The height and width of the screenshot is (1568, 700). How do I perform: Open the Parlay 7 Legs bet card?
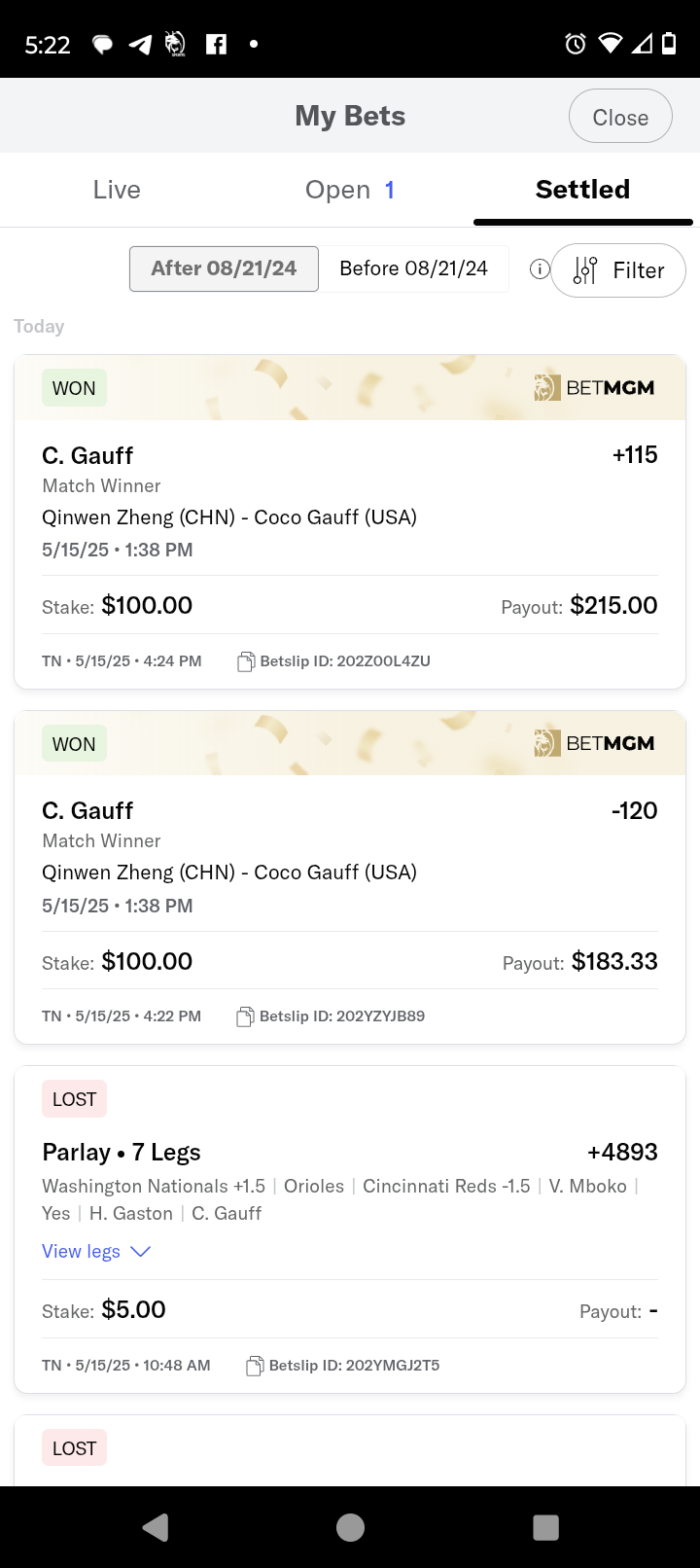pos(350,1229)
